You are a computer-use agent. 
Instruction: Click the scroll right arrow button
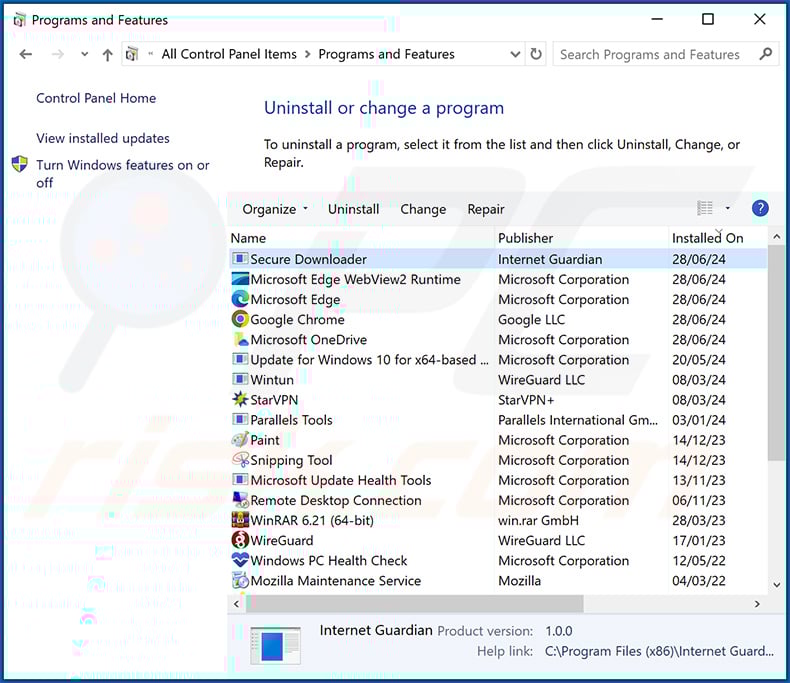(x=757, y=603)
